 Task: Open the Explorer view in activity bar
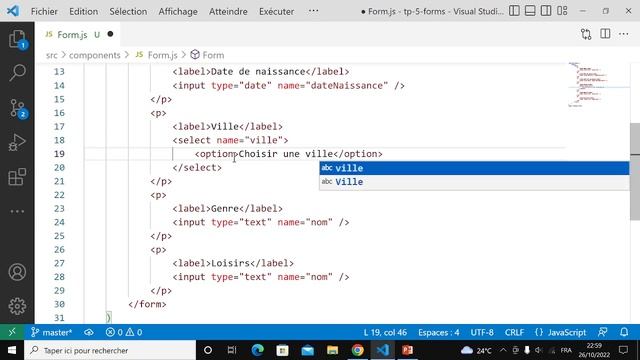17,39
